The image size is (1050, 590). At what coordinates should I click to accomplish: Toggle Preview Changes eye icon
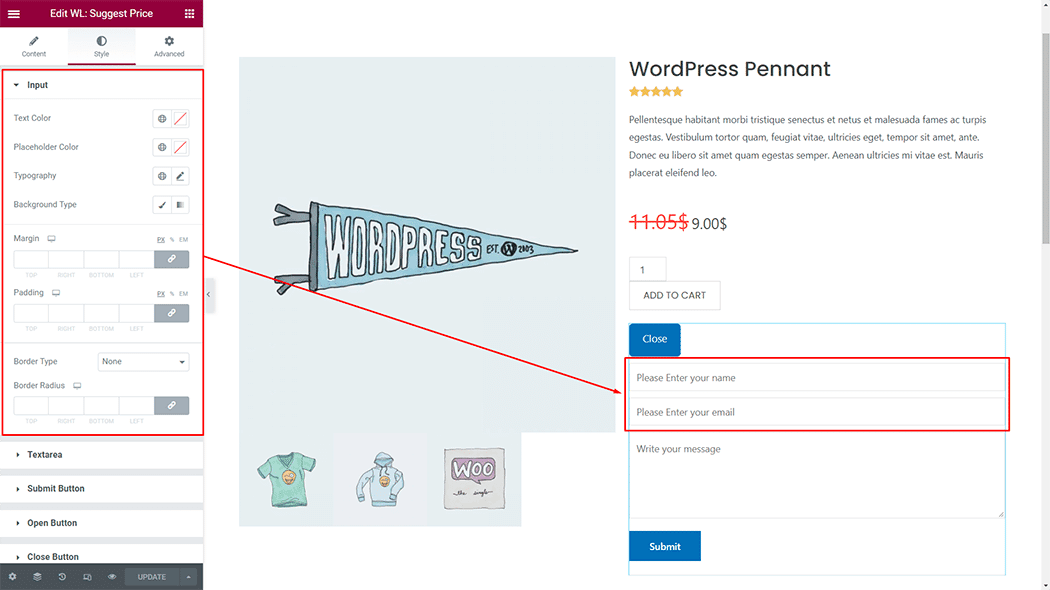pyautogui.click(x=112, y=577)
